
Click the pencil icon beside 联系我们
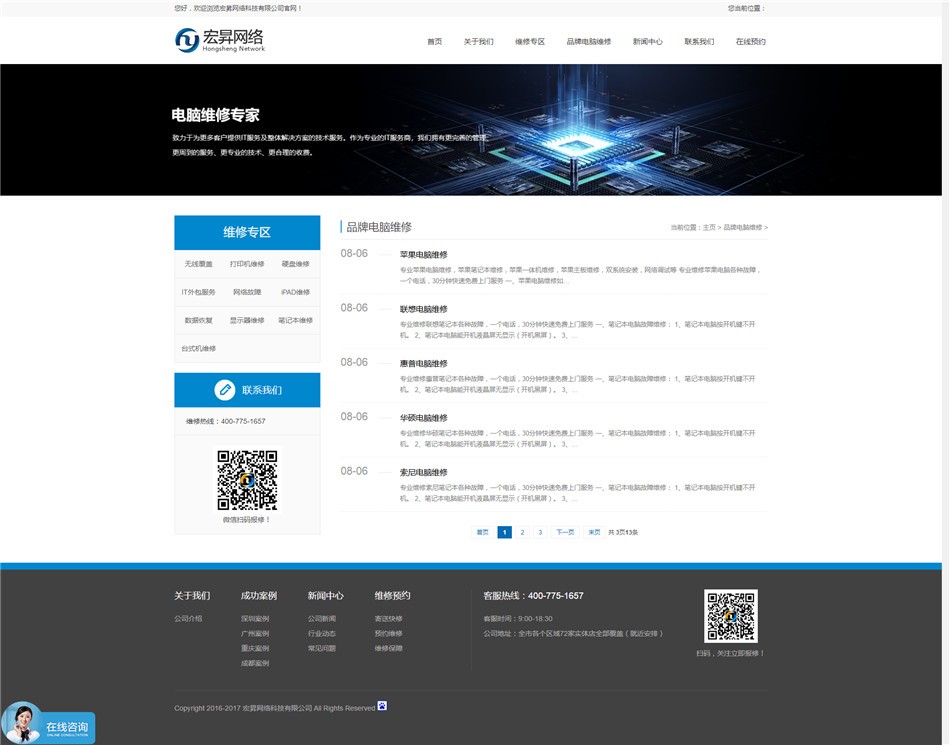[225, 390]
